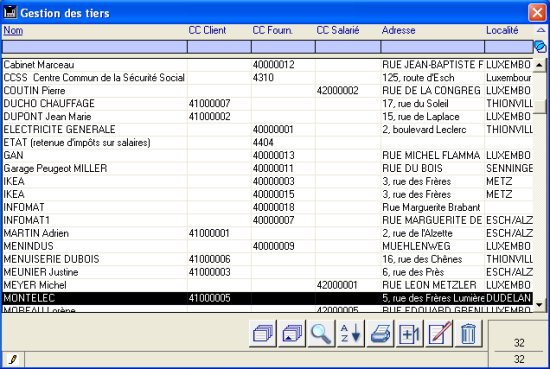The height and width of the screenshot is (369, 550).
Task: Click the Localité column header
Action: (x=502, y=30)
